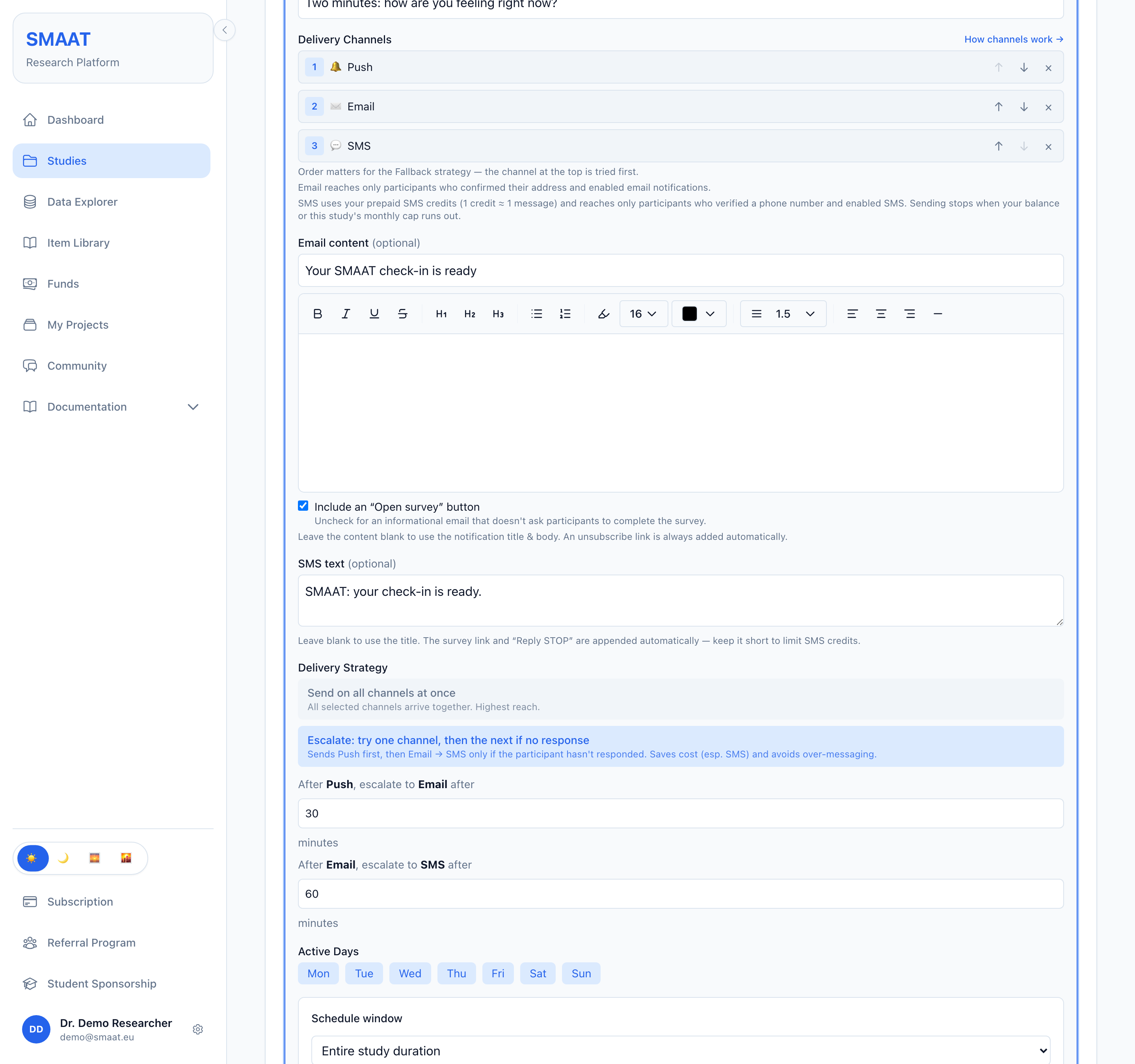Viewport: 1135px width, 1064px height.
Task: Remove the SMS channel
Action: 1048,147
